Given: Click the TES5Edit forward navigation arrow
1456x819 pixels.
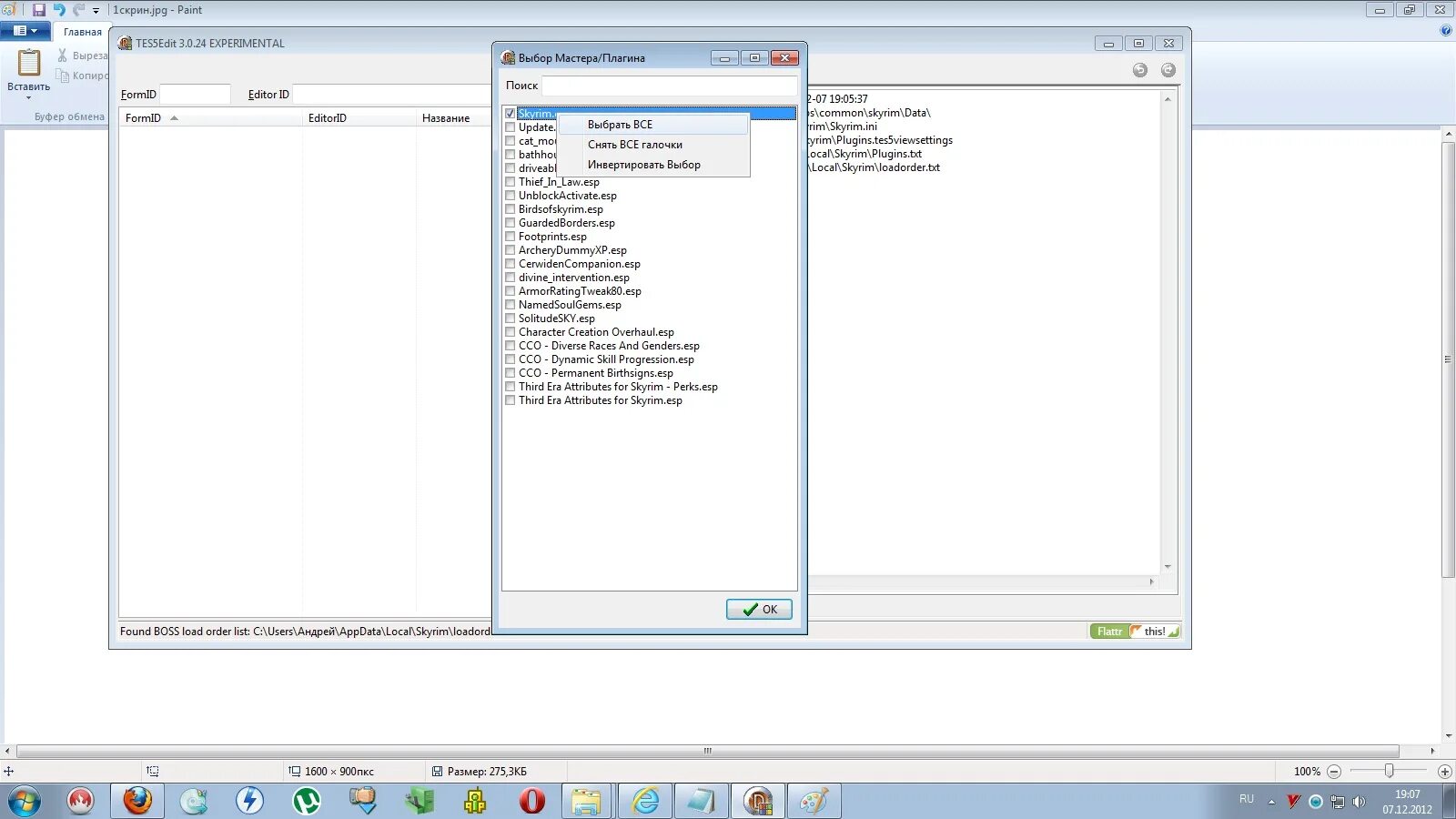Looking at the screenshot, I should point(1168,70).
